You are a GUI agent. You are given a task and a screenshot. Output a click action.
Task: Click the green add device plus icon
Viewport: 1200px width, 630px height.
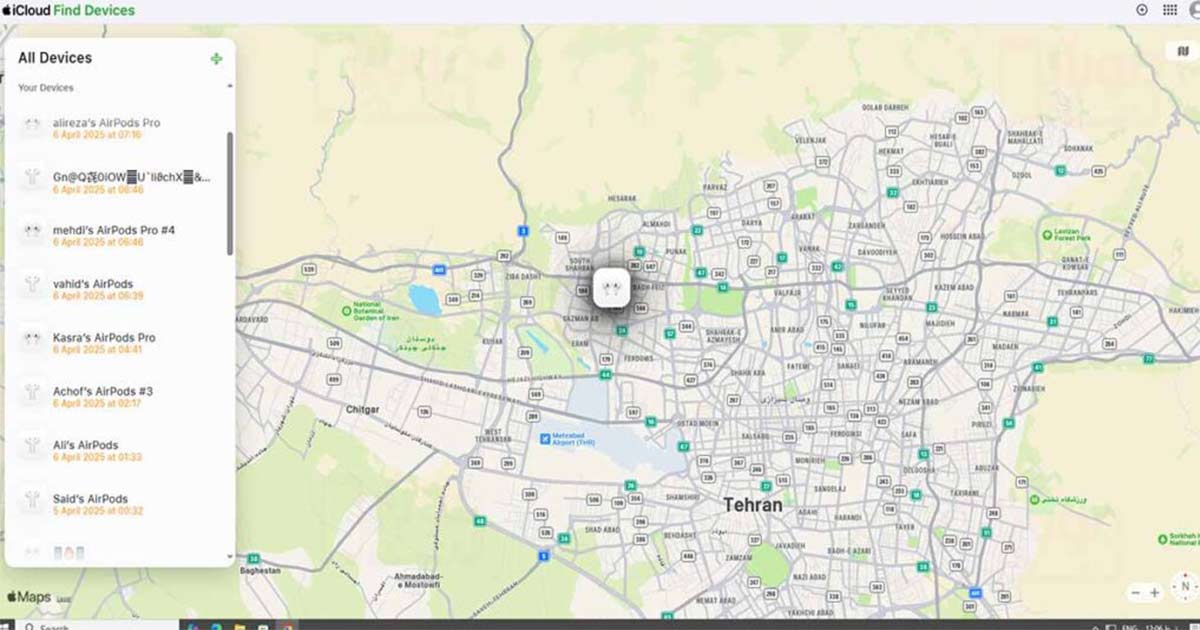(217, 59)
